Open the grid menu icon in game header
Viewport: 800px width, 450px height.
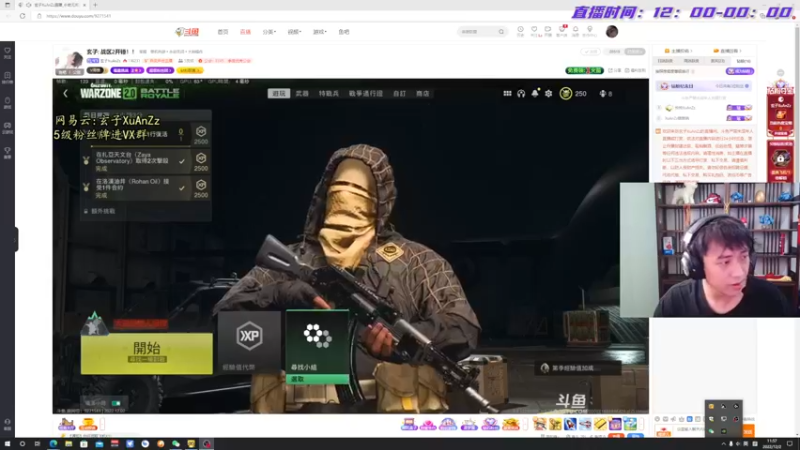point(507,93)
